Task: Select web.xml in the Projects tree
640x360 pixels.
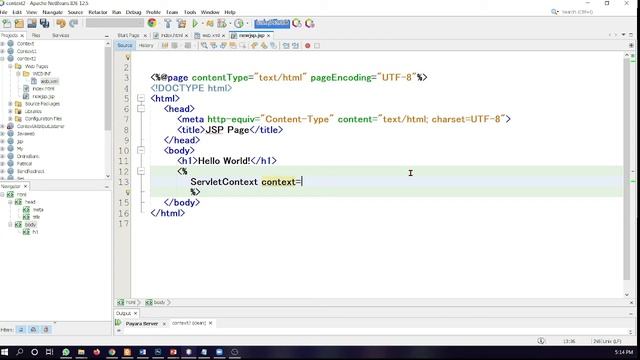Action: [x=49, y=81]
